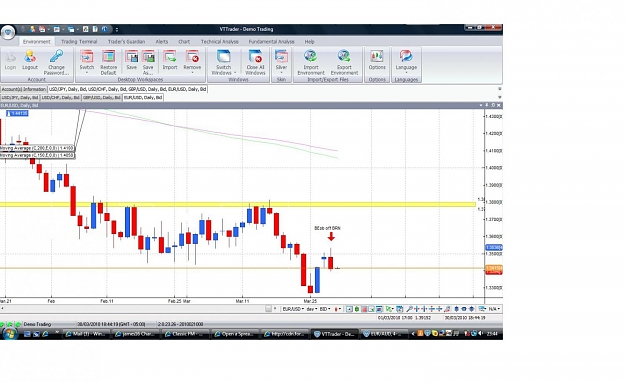Viewport: 625px width, 382px height.
Task: Switch to the Fundamental Analysis ribbon tab
Action: click(x=271, y=41)
